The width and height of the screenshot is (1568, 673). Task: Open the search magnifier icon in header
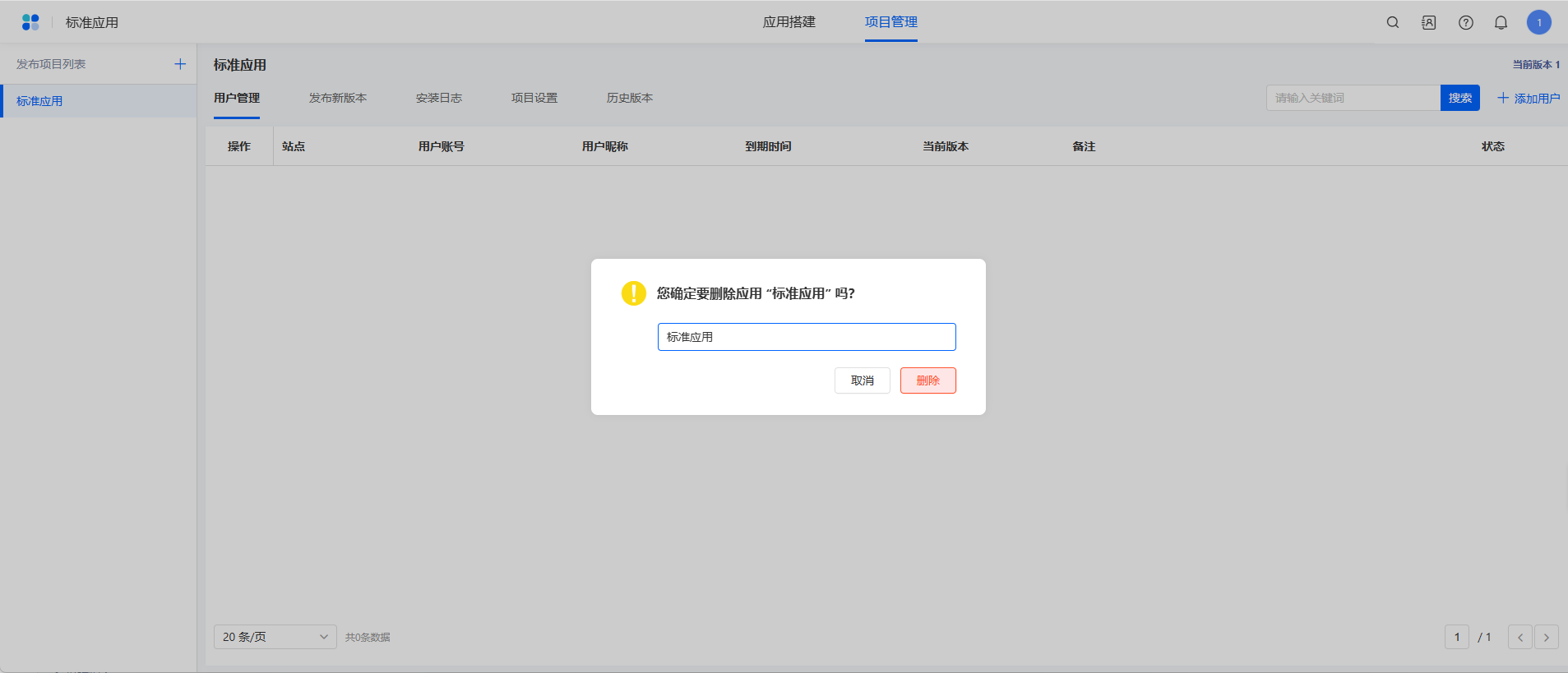pos(1393,22)
